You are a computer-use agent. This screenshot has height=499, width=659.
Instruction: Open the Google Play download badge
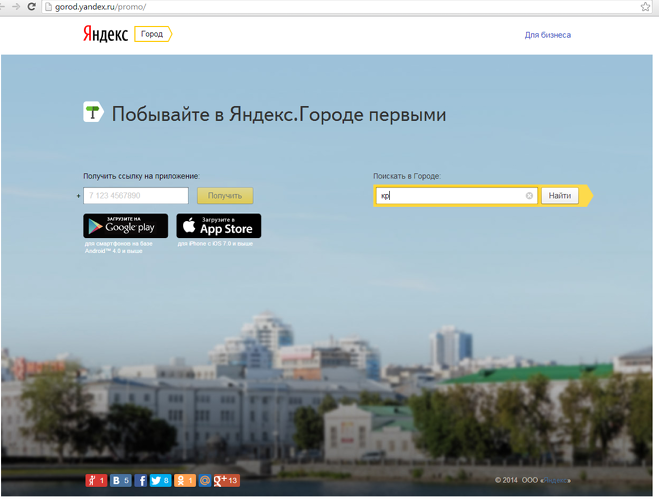[125, 226]
